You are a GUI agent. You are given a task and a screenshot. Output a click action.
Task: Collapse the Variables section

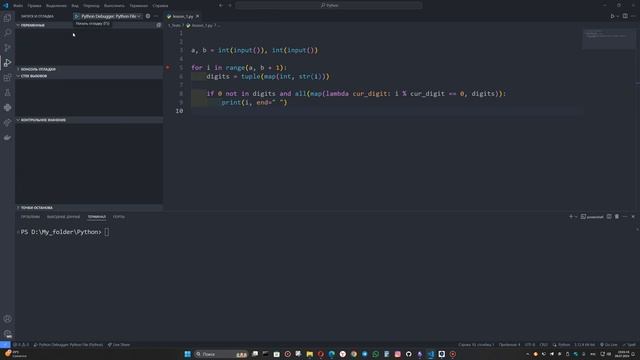click(89, 25)
